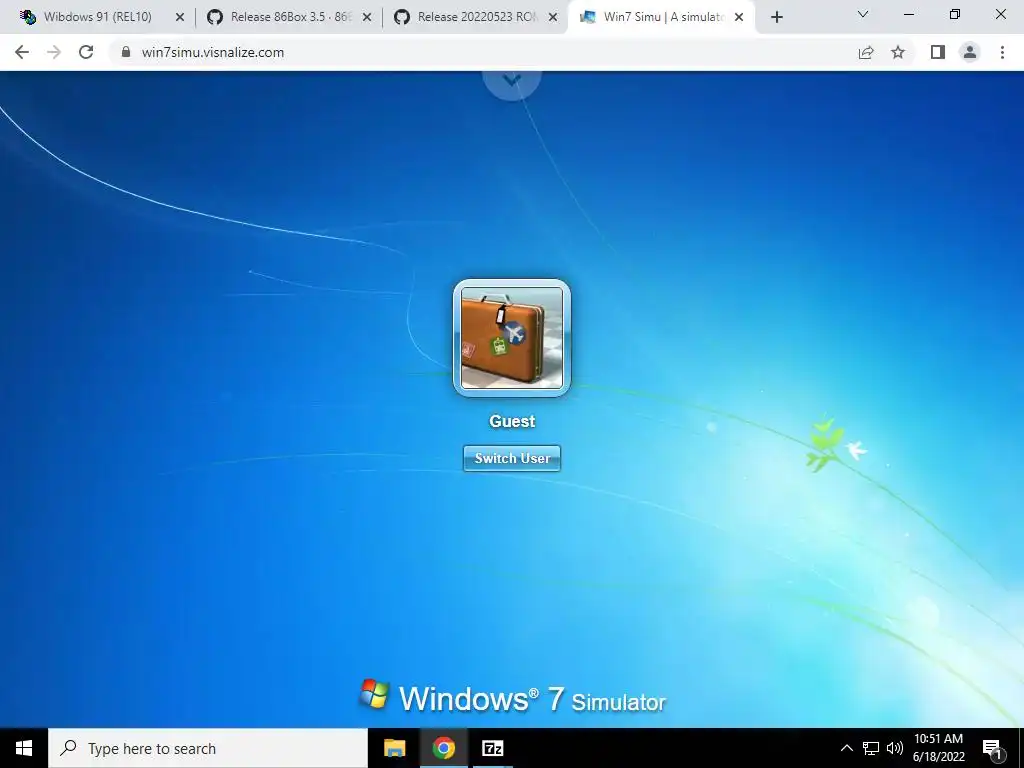Screen dimensions: 1024x768
Task: Open the Chrome three-dot menu
Action: tap(1002, 52)
